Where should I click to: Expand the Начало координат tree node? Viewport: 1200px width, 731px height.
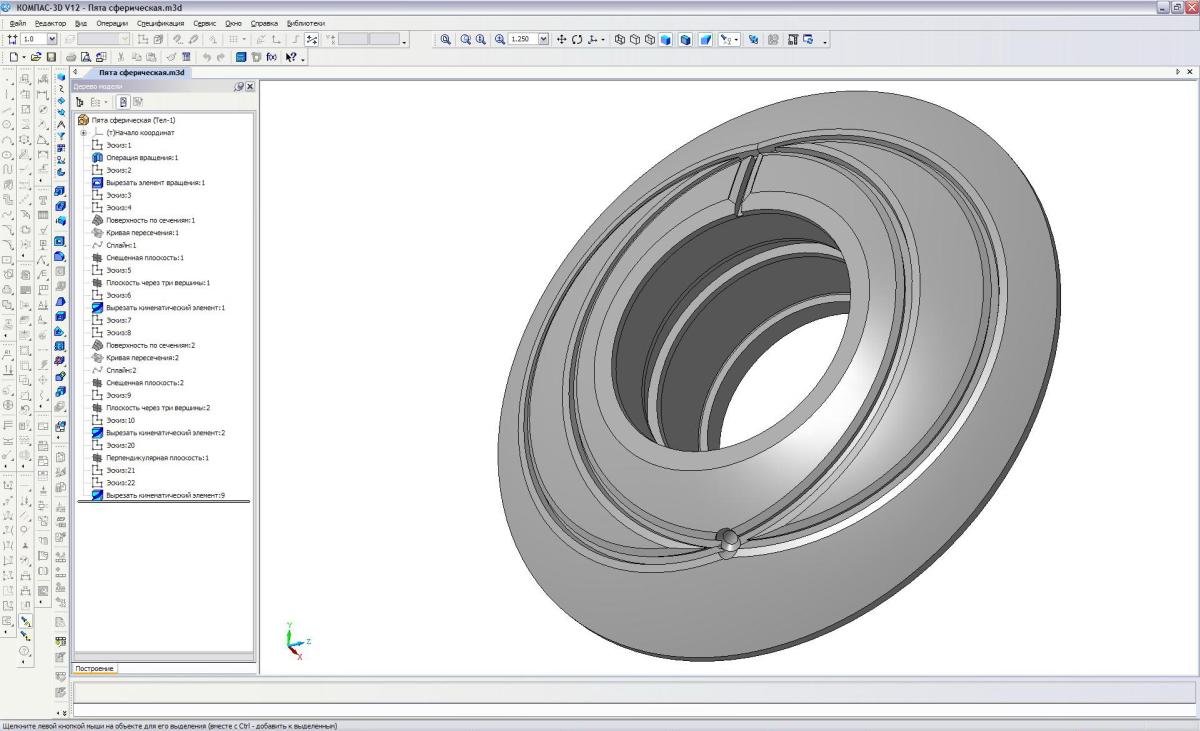point(84,133)
